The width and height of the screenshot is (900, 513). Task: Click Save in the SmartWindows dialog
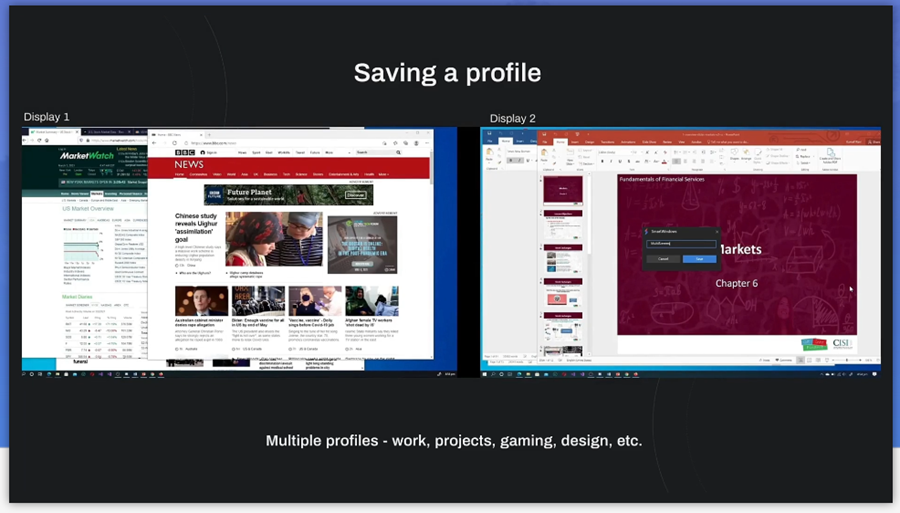[699, 259]
